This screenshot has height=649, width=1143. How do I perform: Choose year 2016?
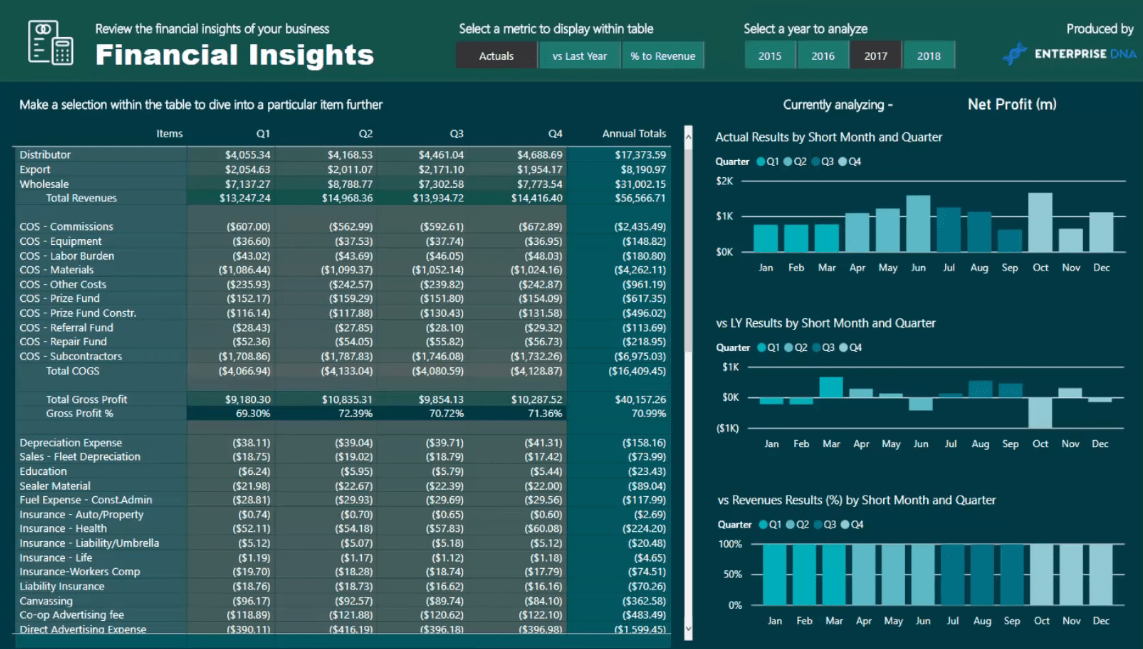click(x=823, y=55)
